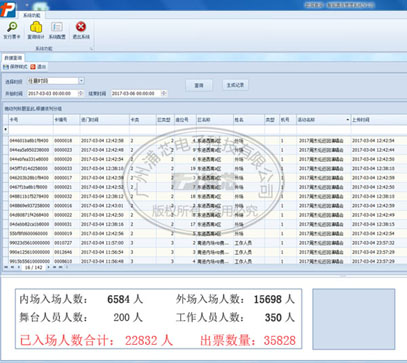
Task: Sort by the 机号 column header
Action: tap(288, 120)
